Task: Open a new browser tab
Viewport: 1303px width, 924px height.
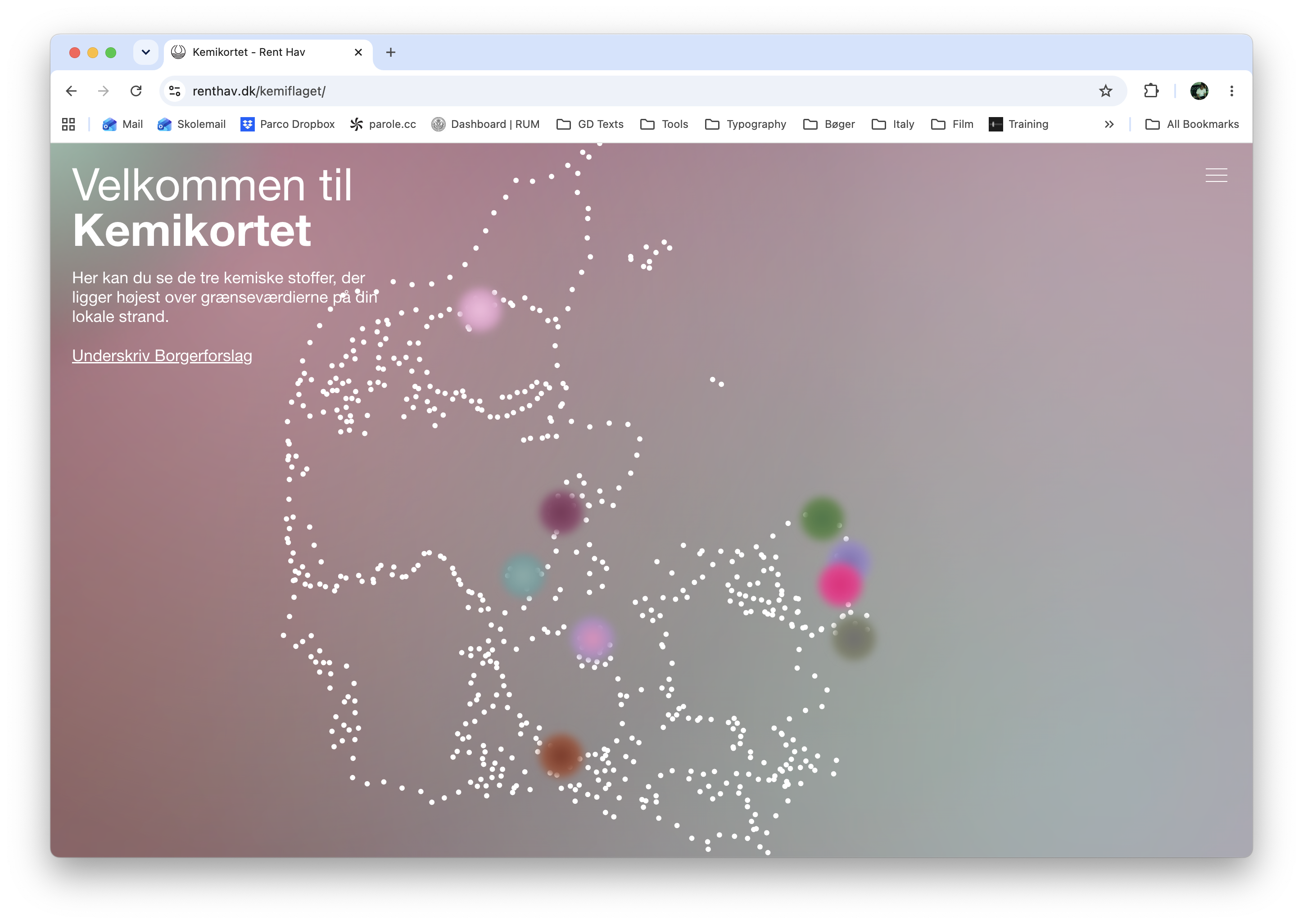Action: (x=391, y=52)
